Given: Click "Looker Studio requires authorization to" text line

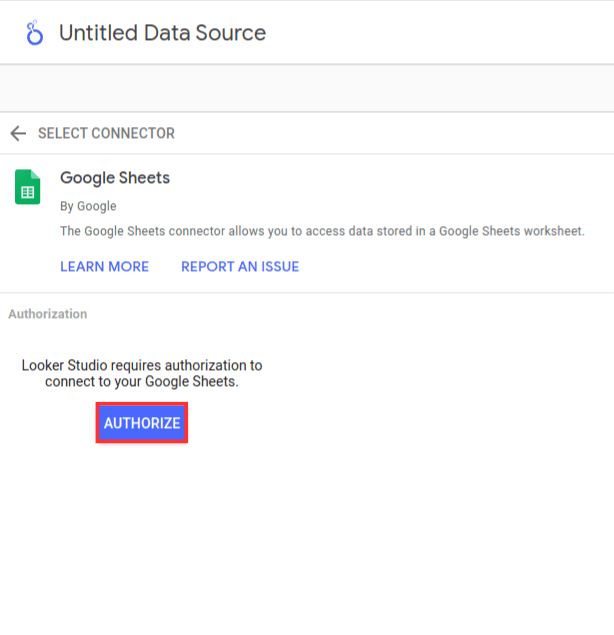Looking at the screenshot, I should click(142, 366).
